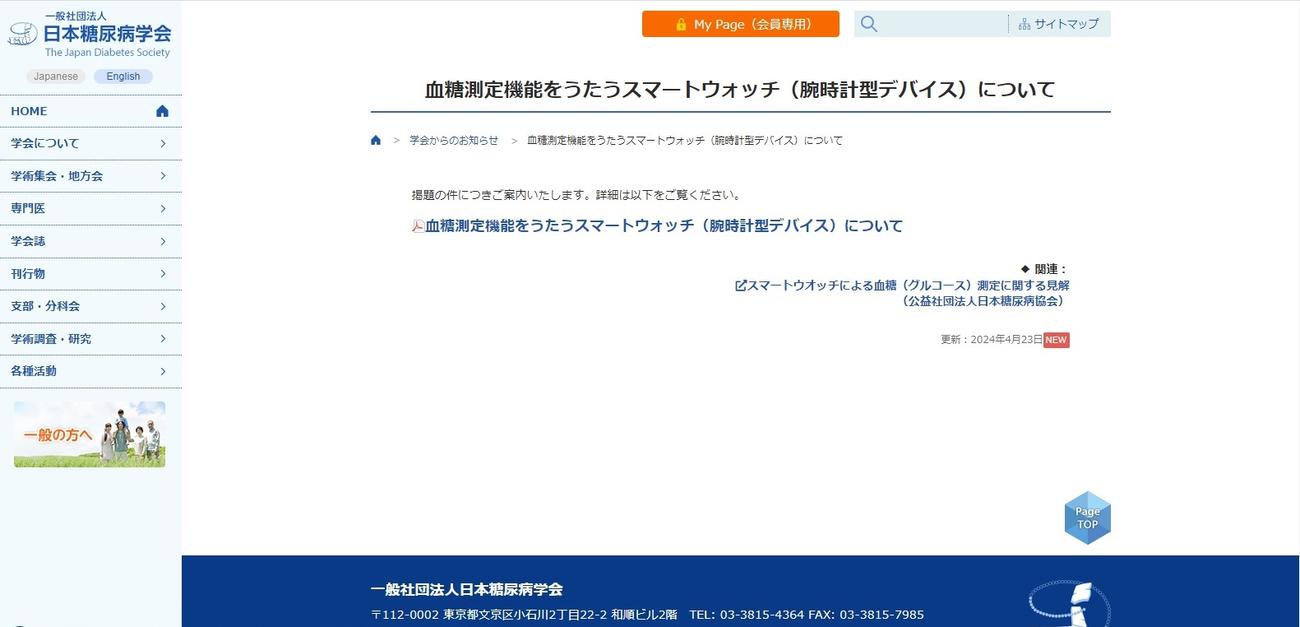Image resolution: width=1300 pixels, height=627 pixels.
Task: Click the NEW badge by update date
Action: pos(1056,339)
